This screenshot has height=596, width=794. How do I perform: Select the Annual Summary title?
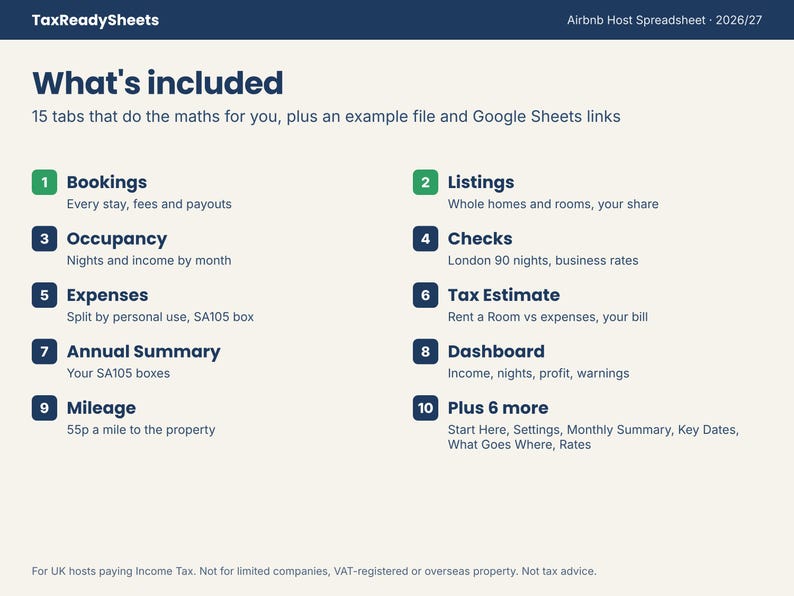click(144, 352)
